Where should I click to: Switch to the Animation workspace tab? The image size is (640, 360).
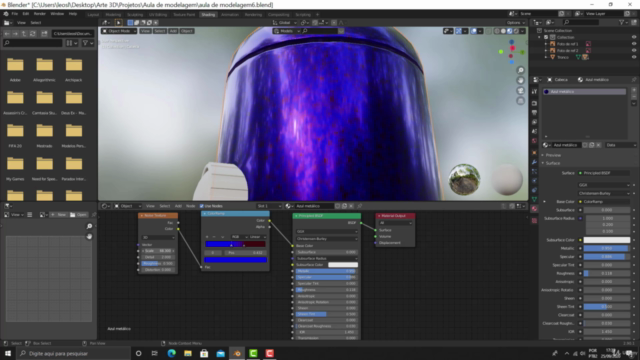click(229, 15)
